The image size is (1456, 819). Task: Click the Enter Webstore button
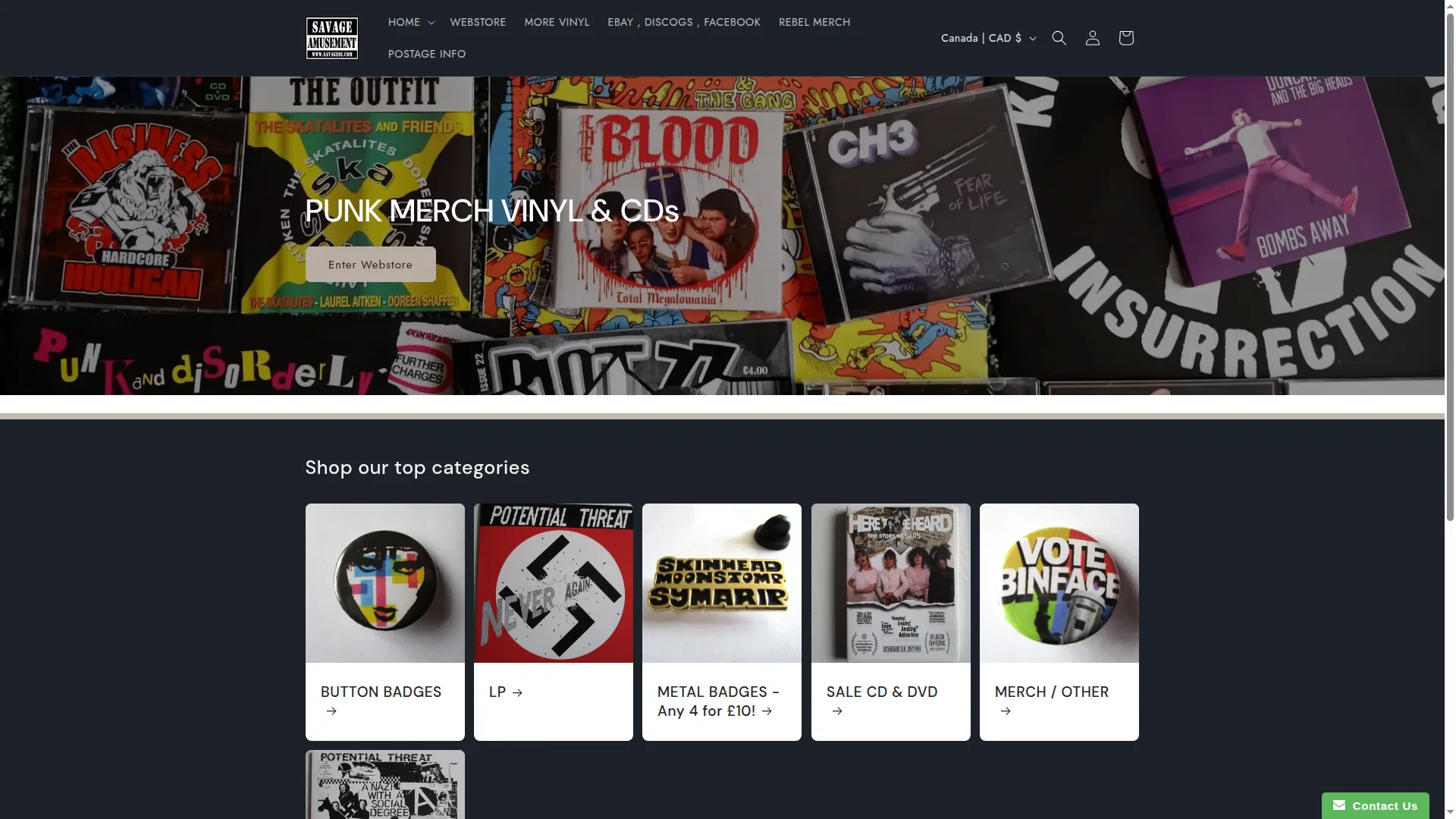point(370,264)
